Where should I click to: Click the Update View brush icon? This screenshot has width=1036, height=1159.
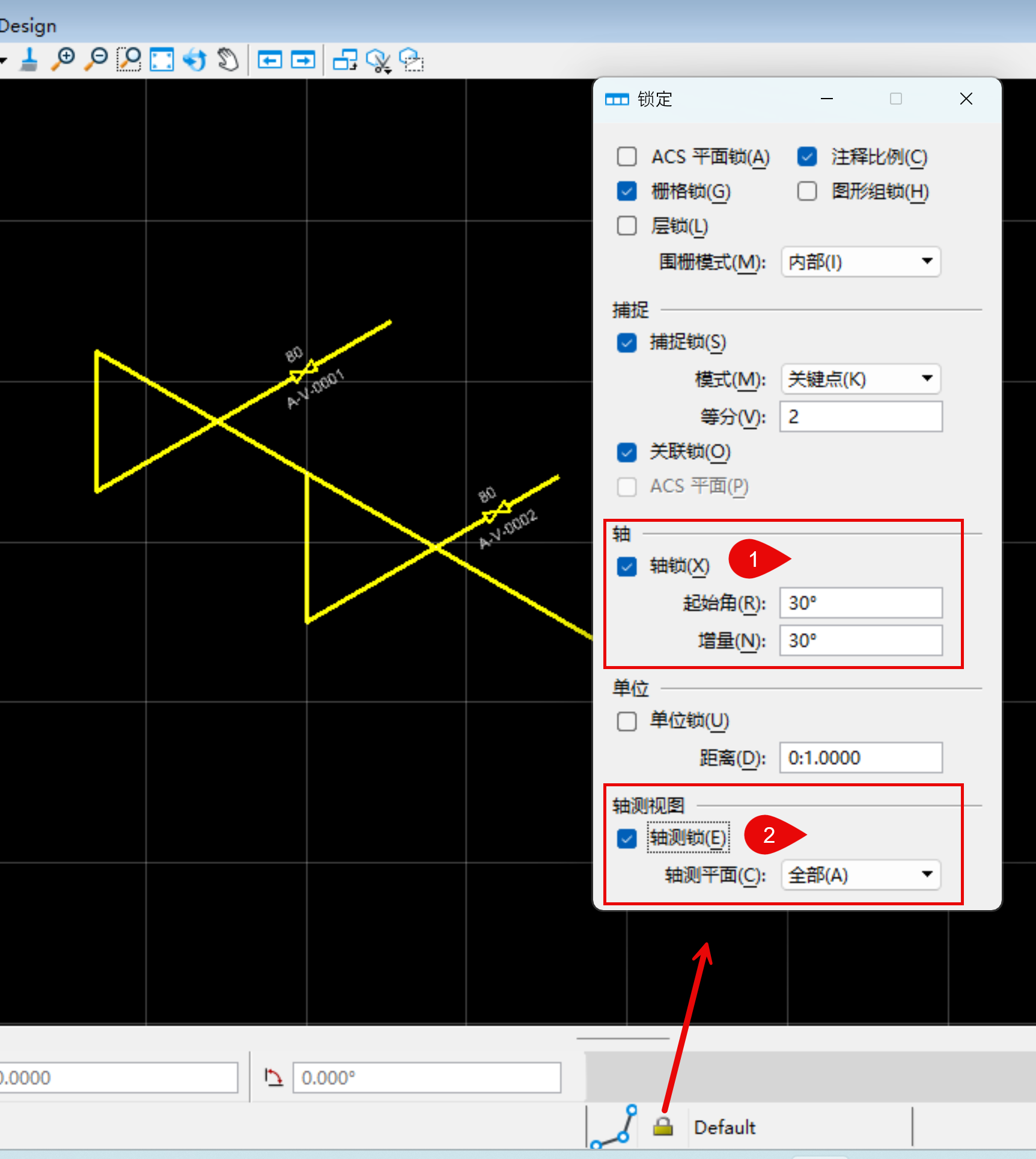point(29,60)
